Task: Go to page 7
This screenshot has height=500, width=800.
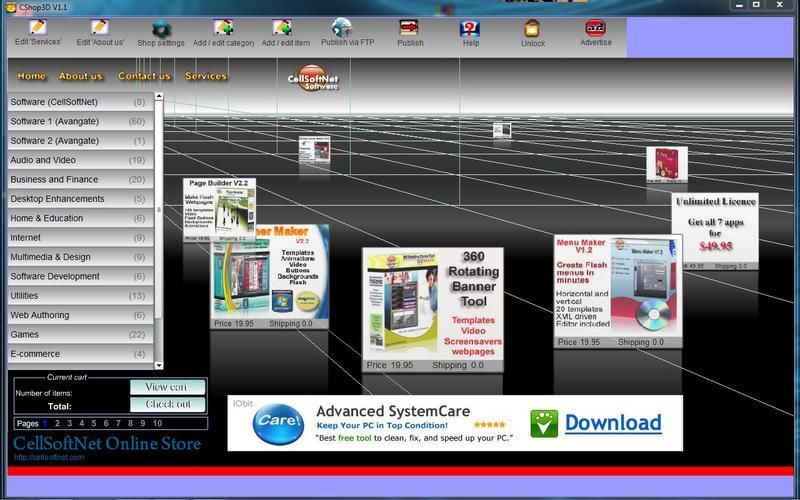Action: coord(118,423)
